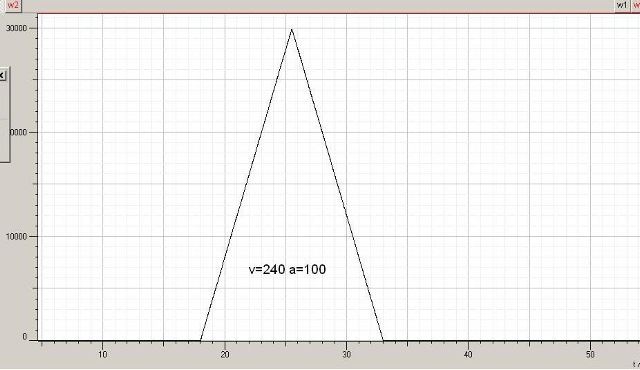640x370 pixels.
Task: Close the side panel with the x button
Action: point(2,75)
